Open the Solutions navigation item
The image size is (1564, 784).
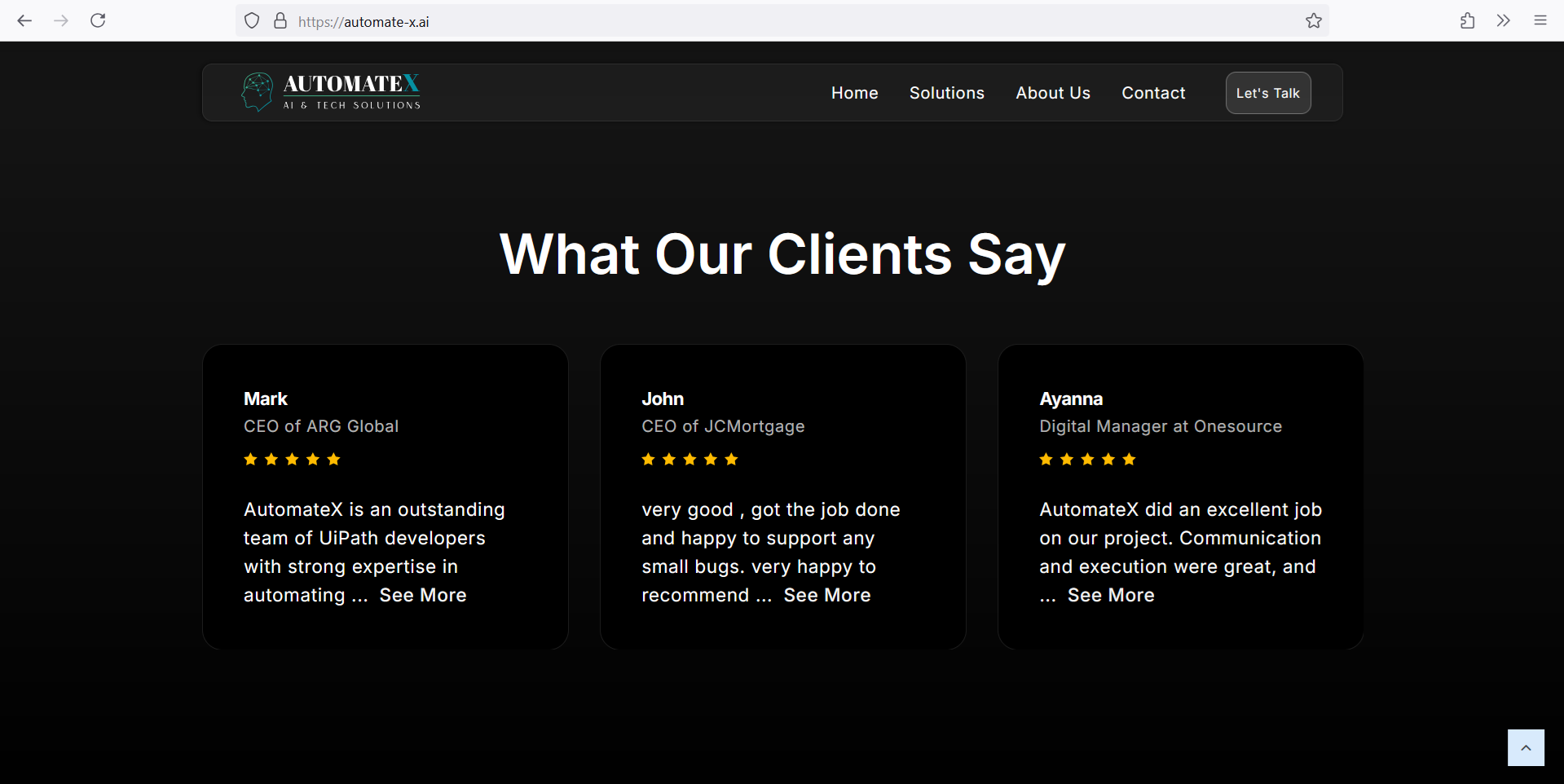[x=946, y=92]
